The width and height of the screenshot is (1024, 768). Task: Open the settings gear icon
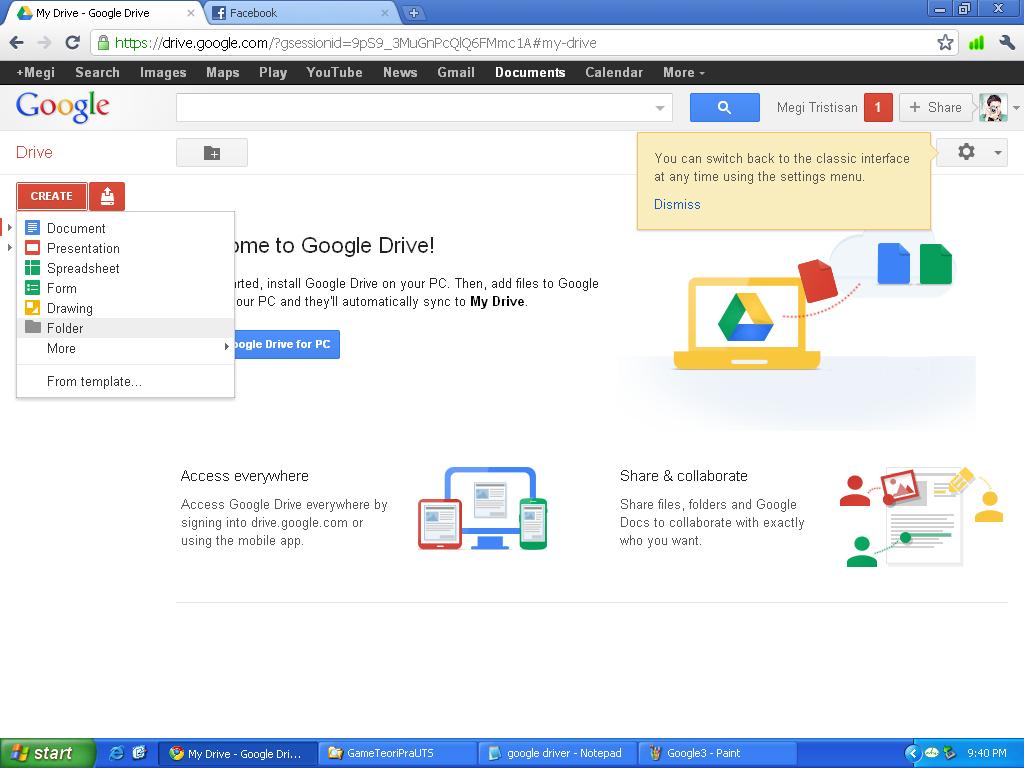(966, 152)
